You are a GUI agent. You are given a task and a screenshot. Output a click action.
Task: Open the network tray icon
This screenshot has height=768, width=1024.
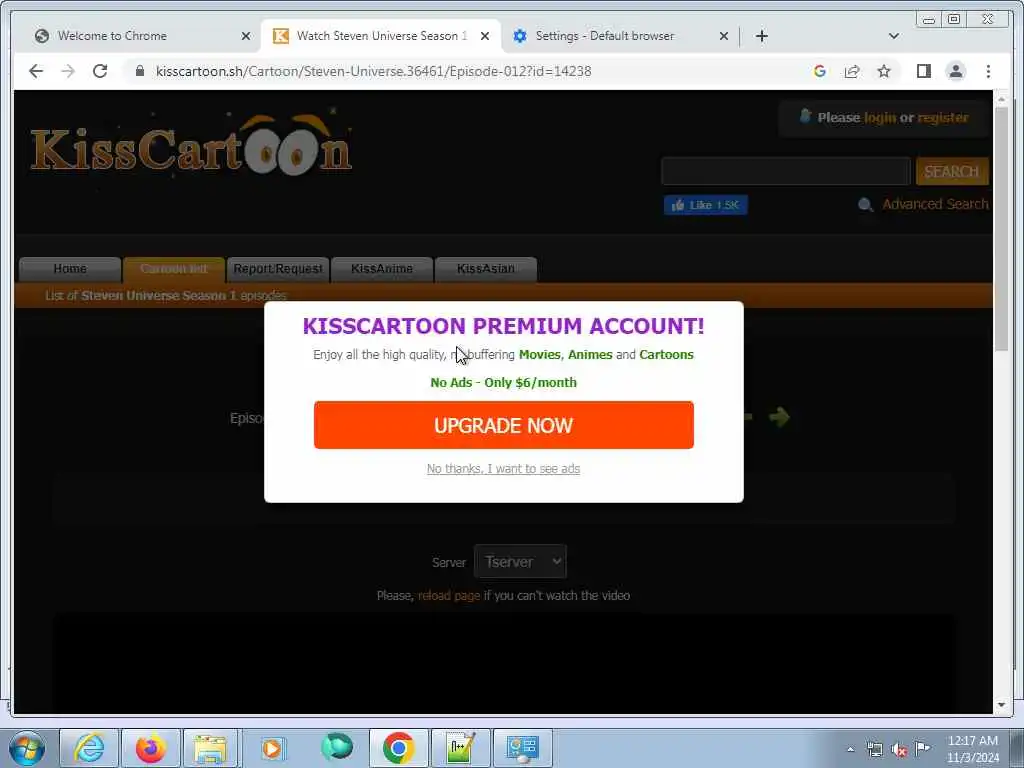point(874,750)
